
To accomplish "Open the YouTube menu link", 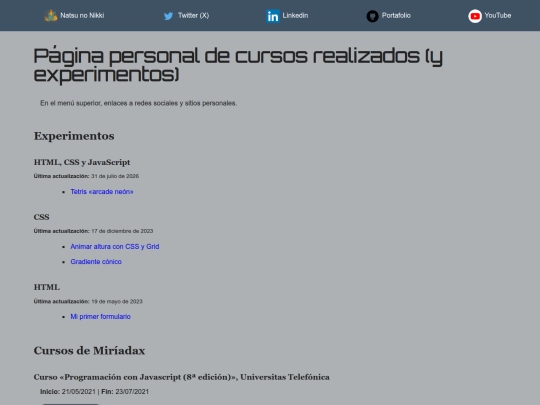I will 490,16.
